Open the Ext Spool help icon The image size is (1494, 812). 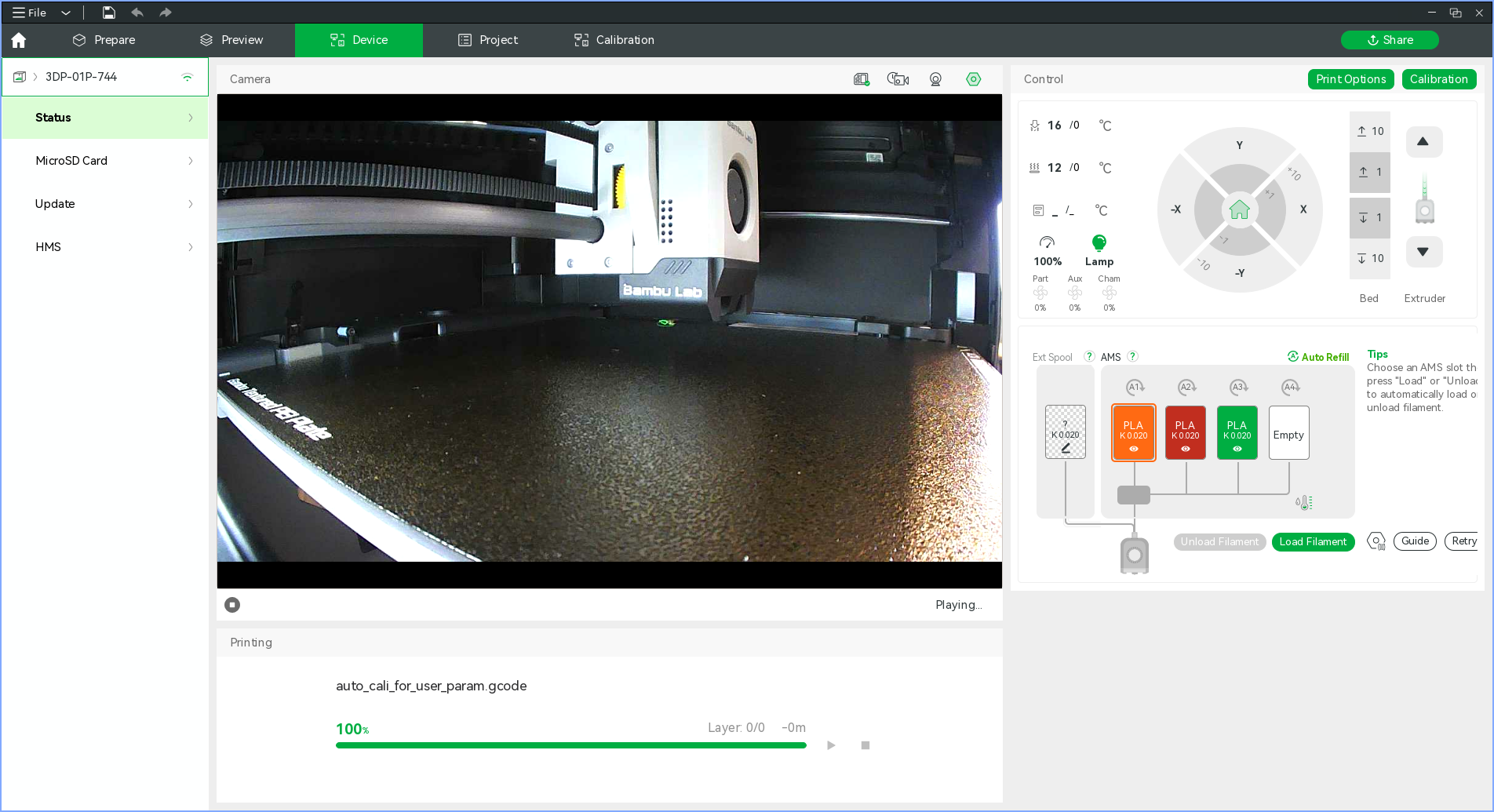coord(1089,357)
